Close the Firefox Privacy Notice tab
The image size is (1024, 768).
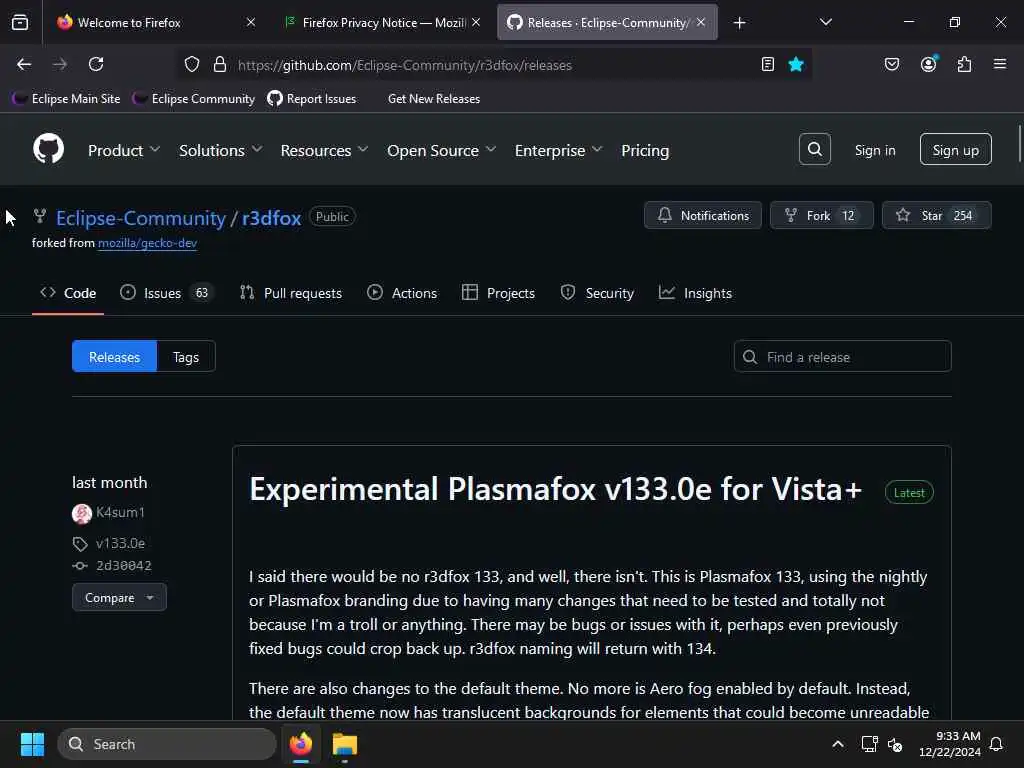pyautogui.click(x=476, y=22)
